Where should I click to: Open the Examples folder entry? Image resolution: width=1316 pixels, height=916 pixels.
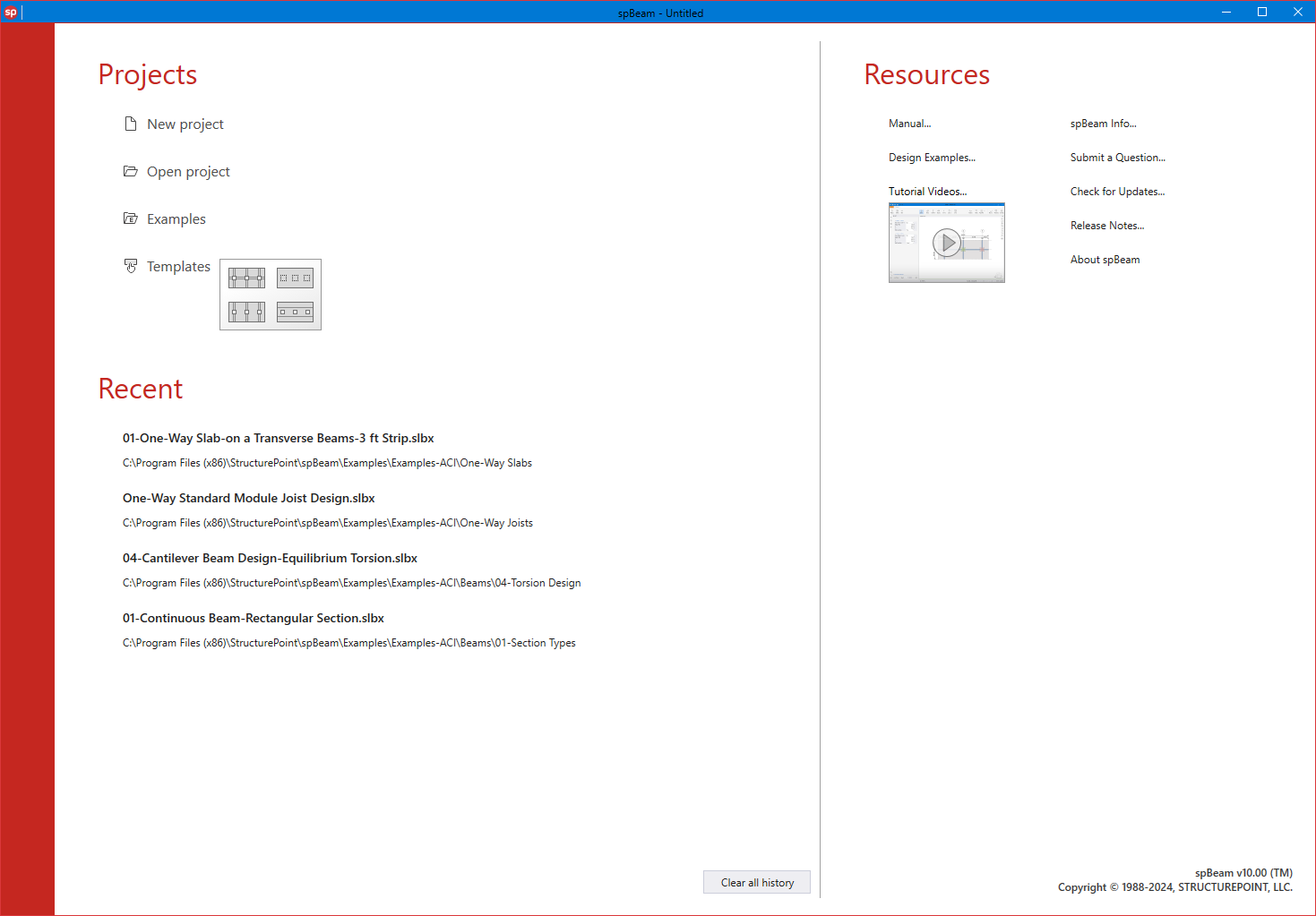point(165,218)
